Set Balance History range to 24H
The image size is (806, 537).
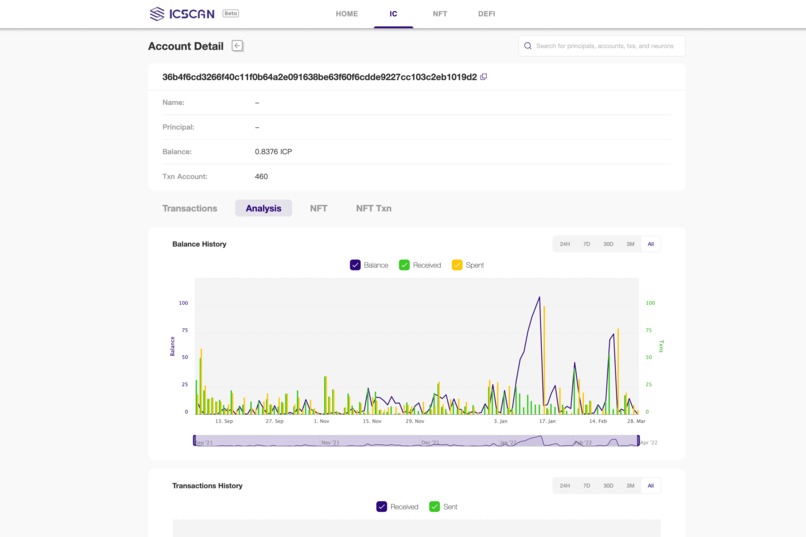coord(564,244)
